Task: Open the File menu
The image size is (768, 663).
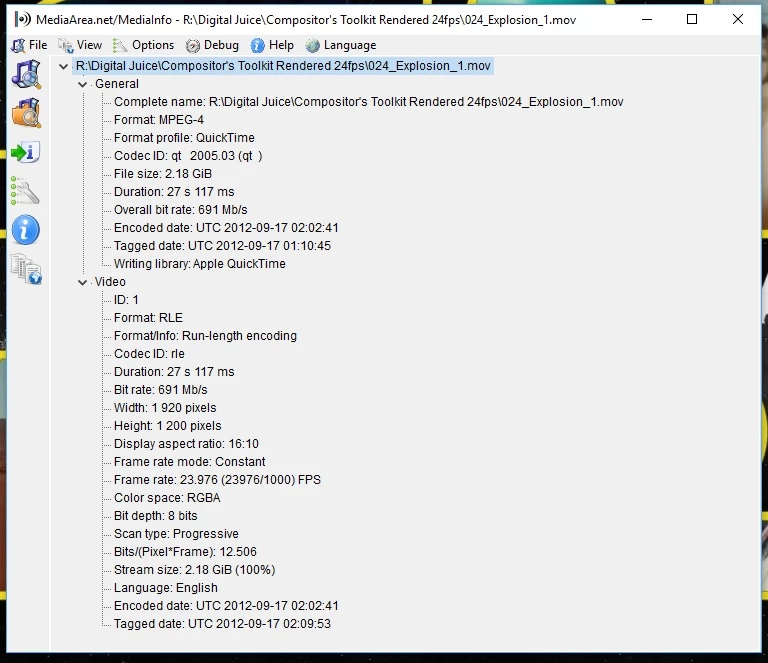Action: point(30,45)
